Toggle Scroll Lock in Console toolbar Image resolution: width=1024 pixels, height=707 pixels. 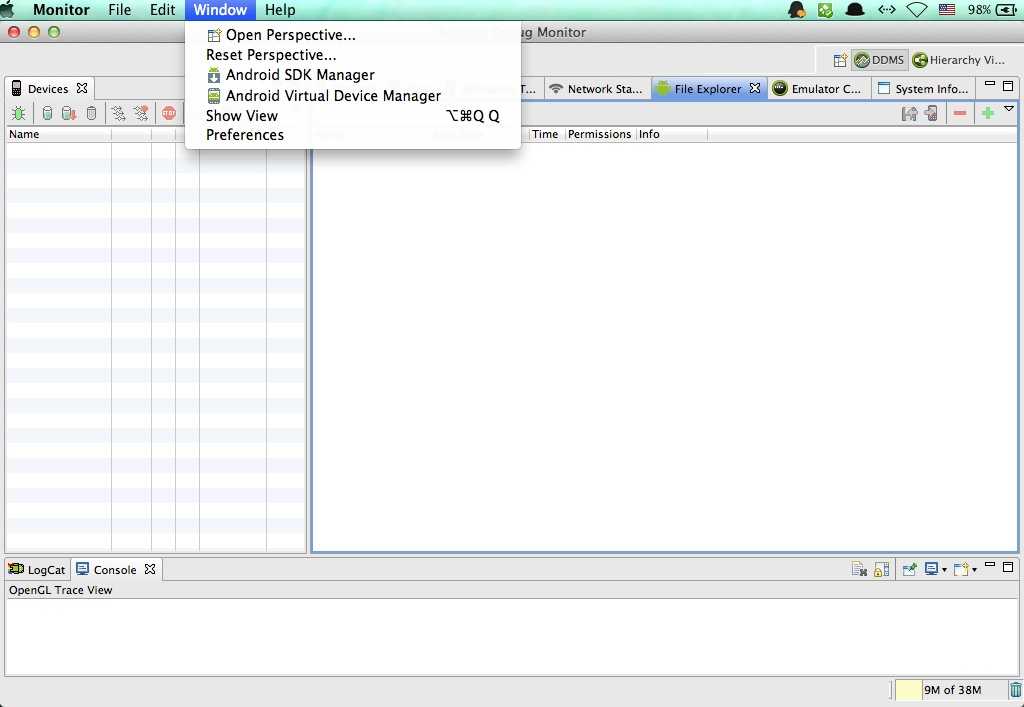pyautogui.click(x=881, y=569)
